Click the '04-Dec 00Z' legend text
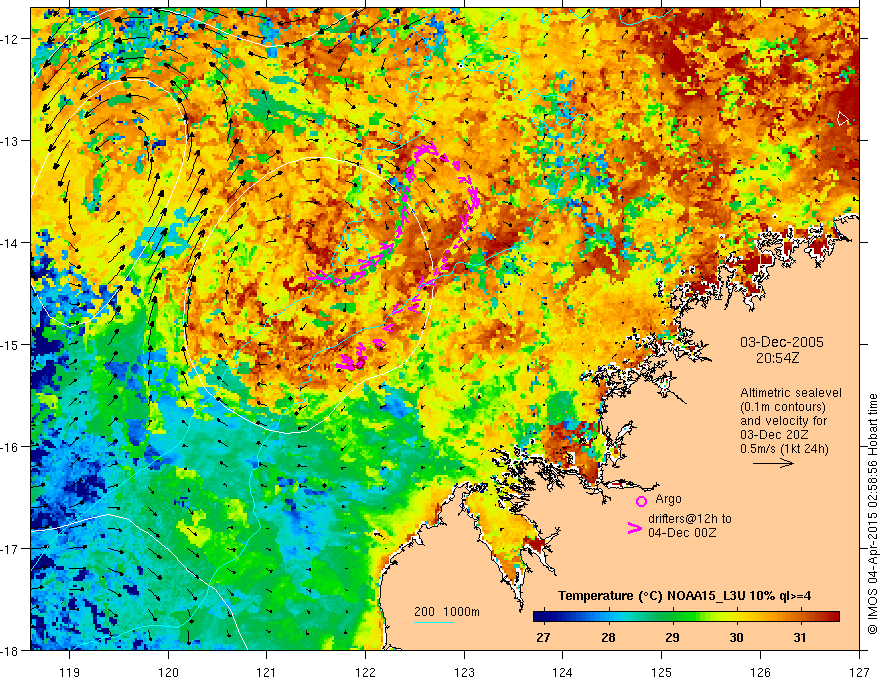The height and width of the screenshot is (680, 880). point(682,533)
